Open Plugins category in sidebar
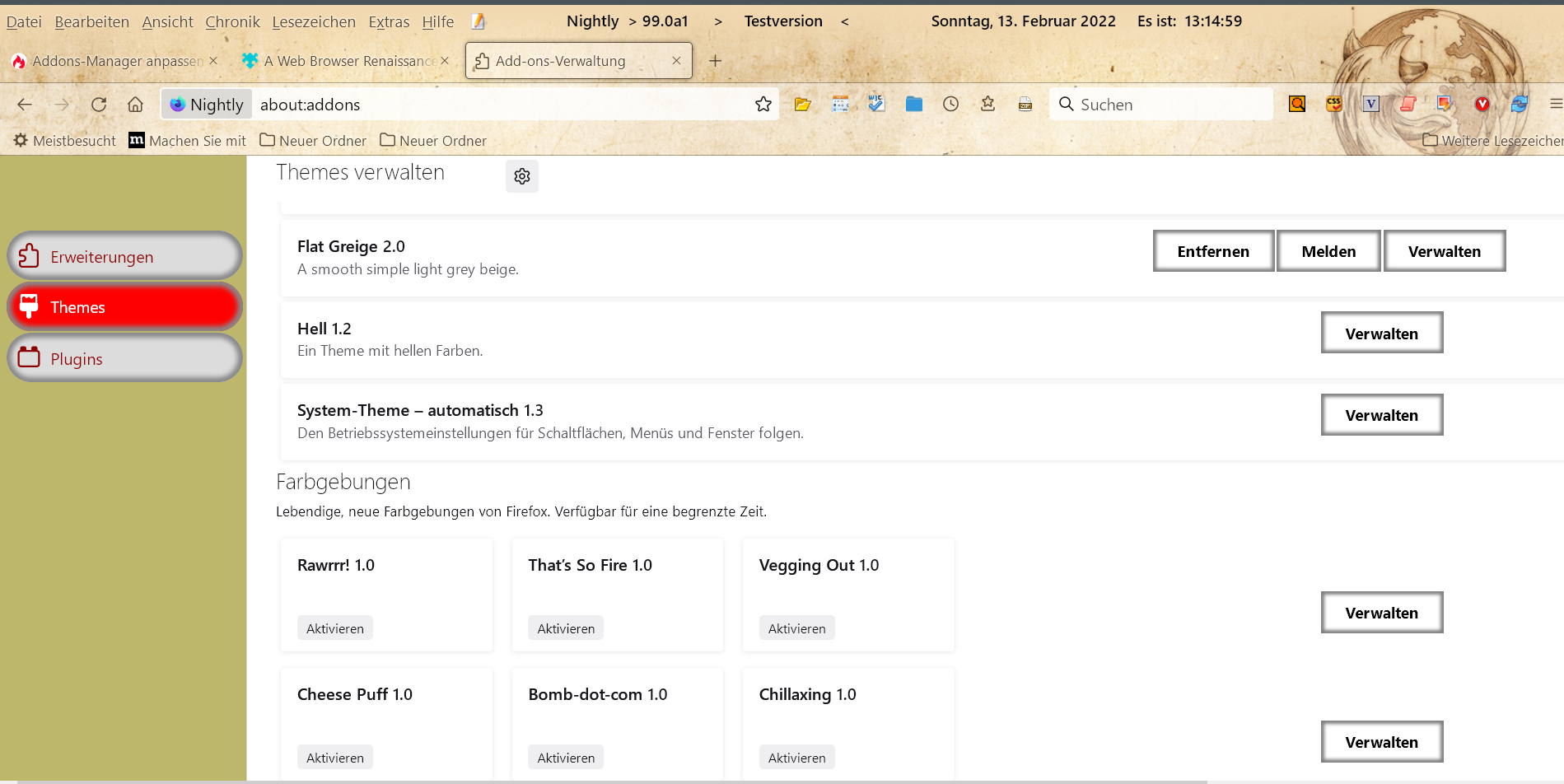 (125, 358)
